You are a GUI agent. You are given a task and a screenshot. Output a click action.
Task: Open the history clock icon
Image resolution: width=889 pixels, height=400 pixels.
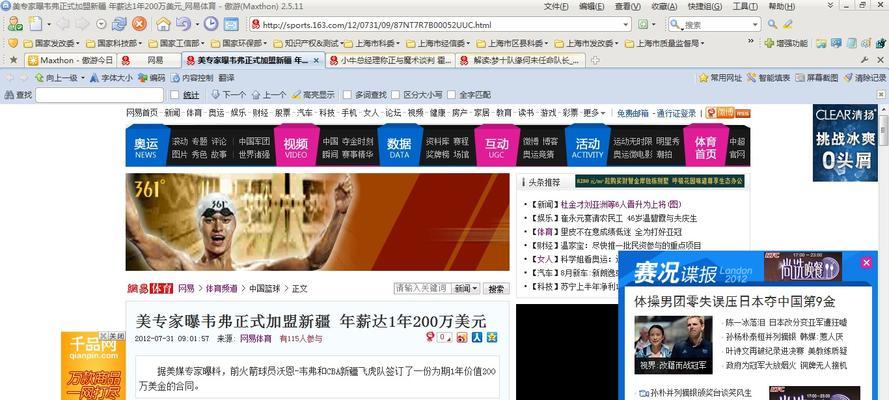211,24
